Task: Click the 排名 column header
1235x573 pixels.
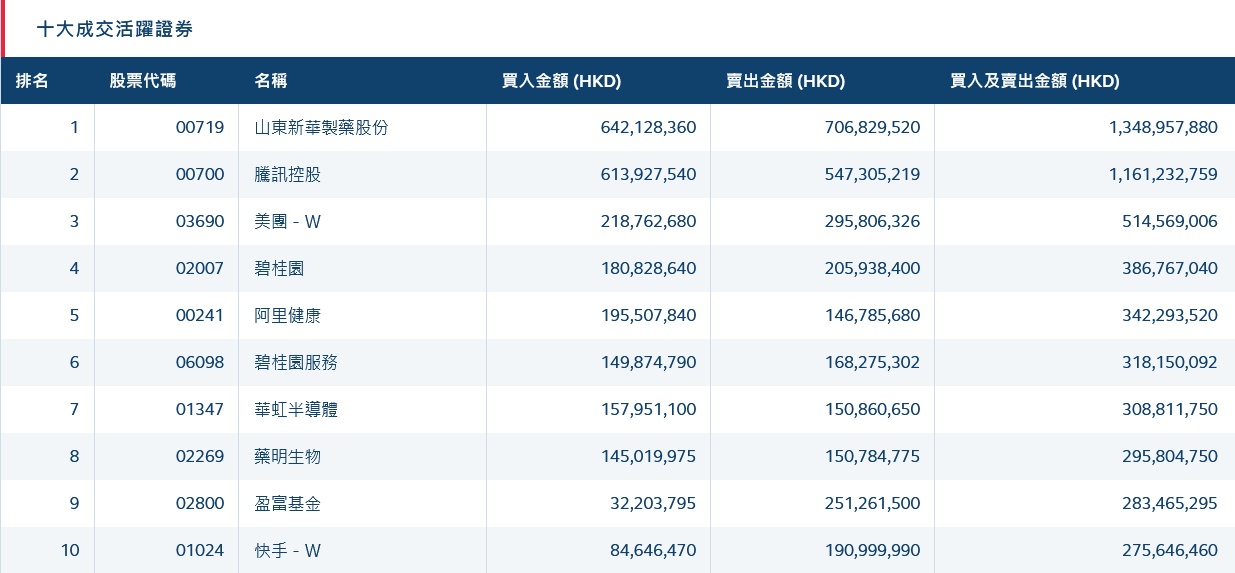Action: [32, 81]
